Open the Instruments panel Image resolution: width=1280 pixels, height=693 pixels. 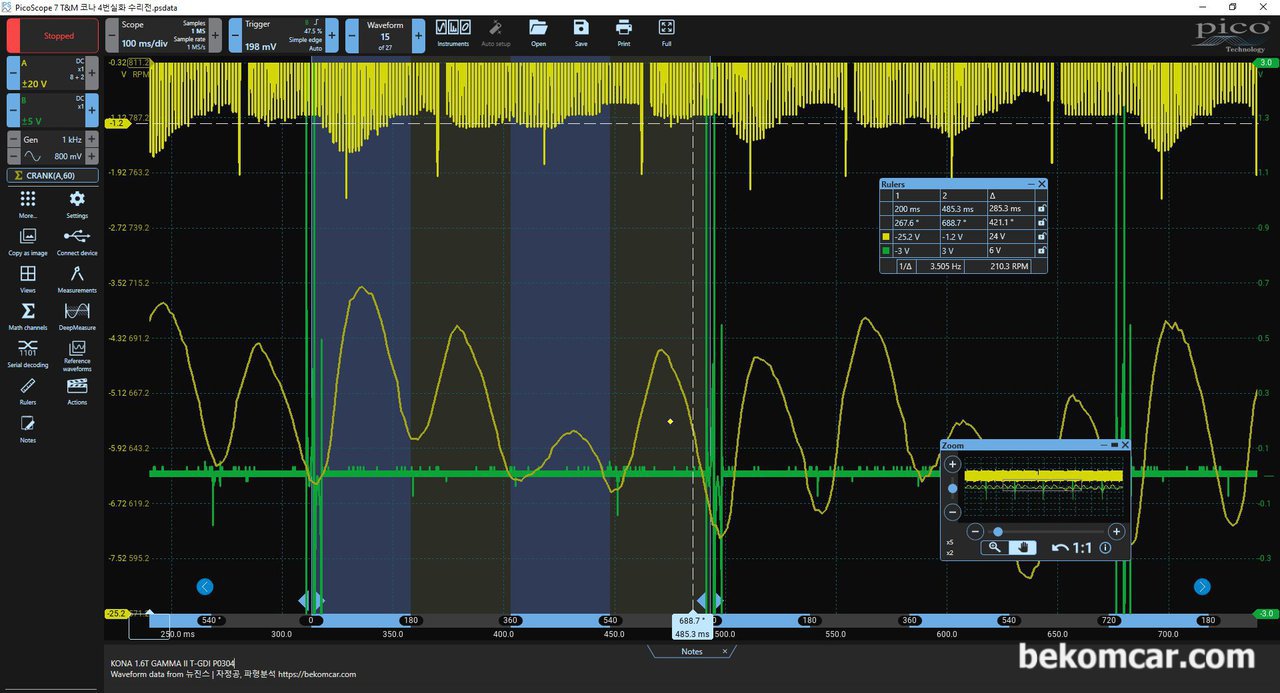click(x=453, y=32)
